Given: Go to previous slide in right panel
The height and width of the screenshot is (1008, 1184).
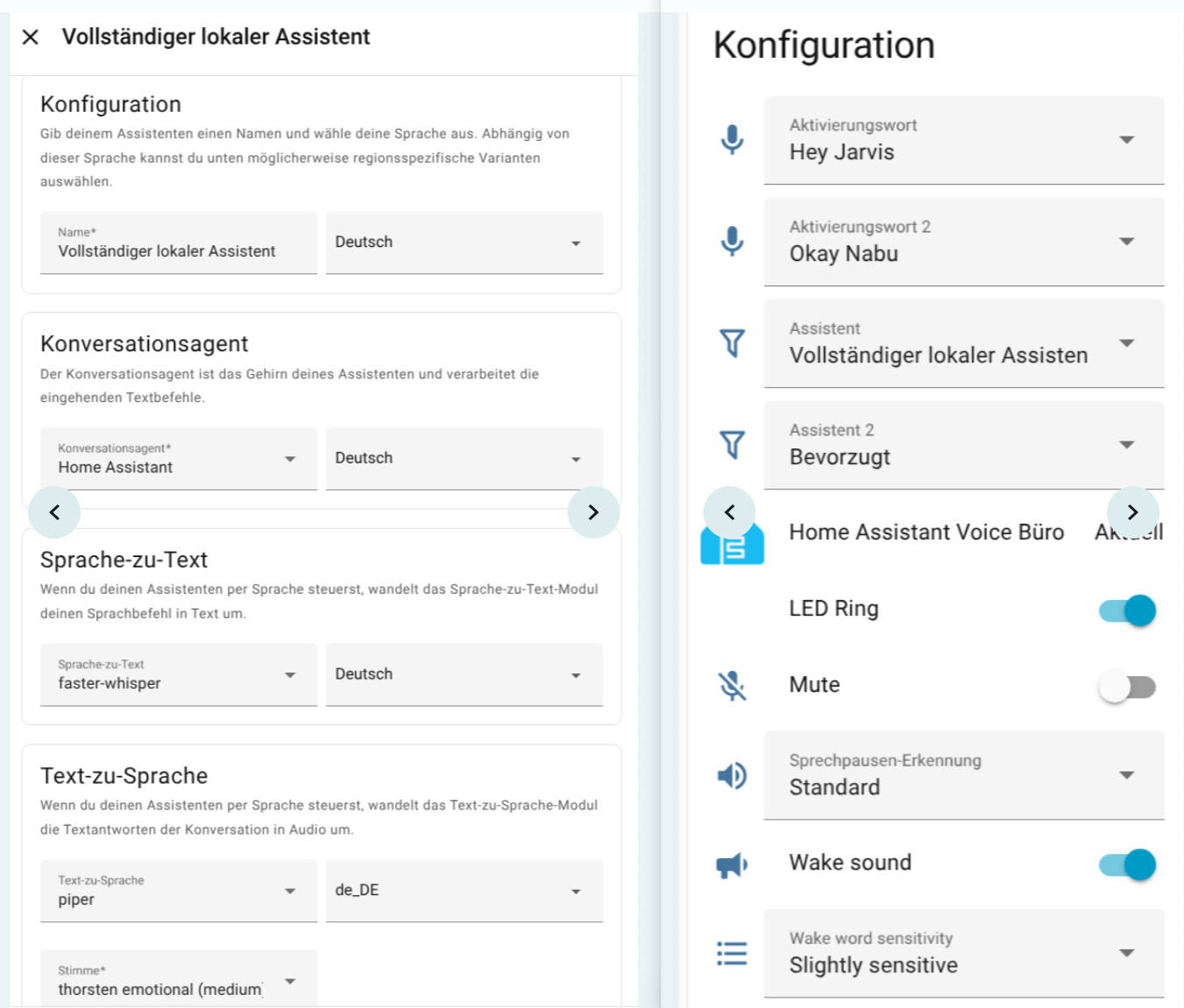Looking at the screenshot, I should point(729,512).
